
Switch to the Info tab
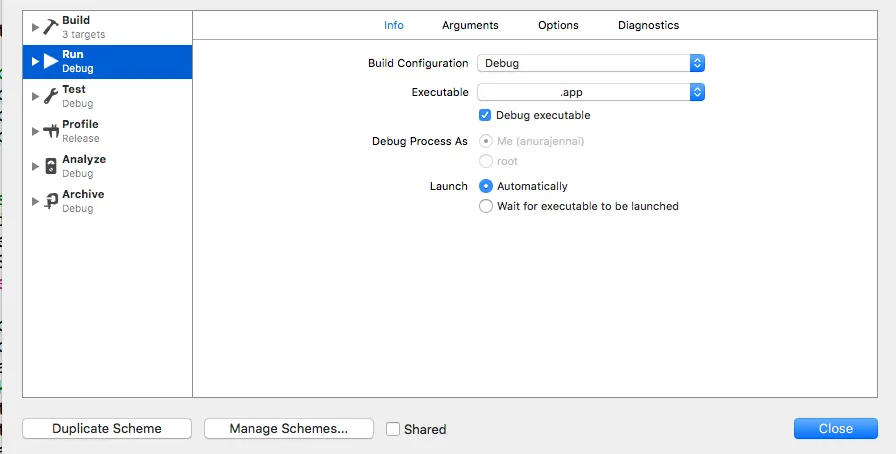394,25
